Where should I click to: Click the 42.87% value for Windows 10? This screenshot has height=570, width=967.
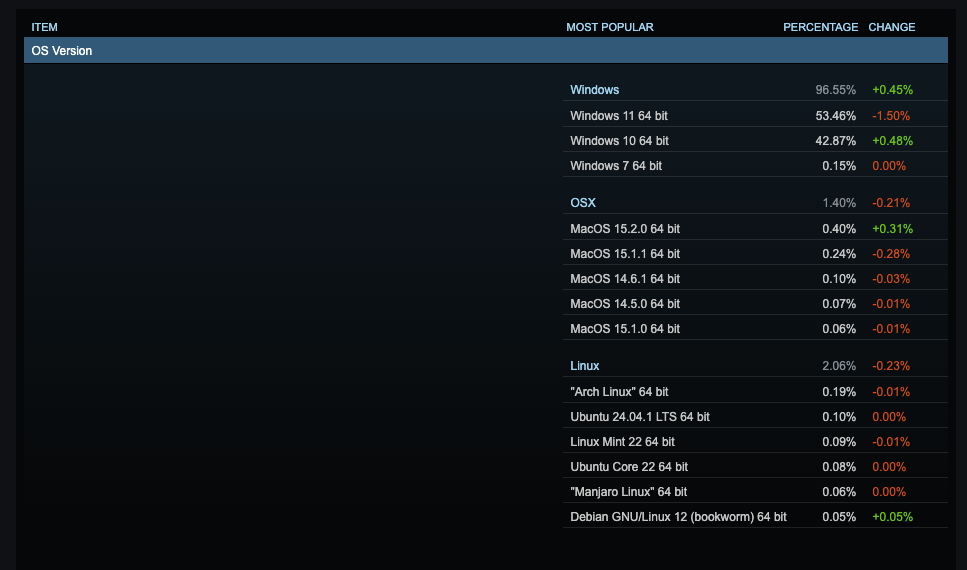point(836,141)
